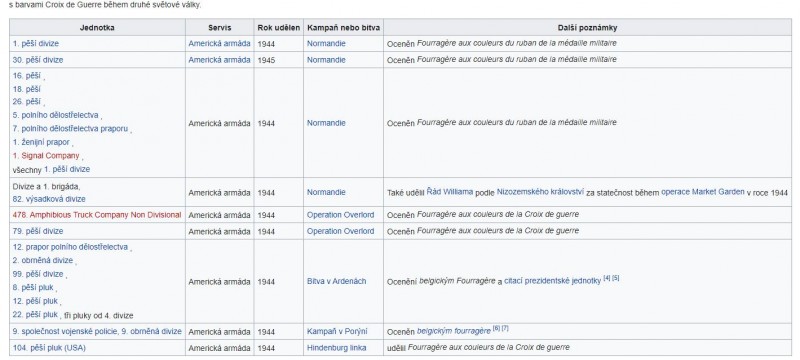Image resolution: width=800 pixels, height=360 pixels.
Task: Click the 5. polního dělostřelectva link
Action: coord(56,115)
